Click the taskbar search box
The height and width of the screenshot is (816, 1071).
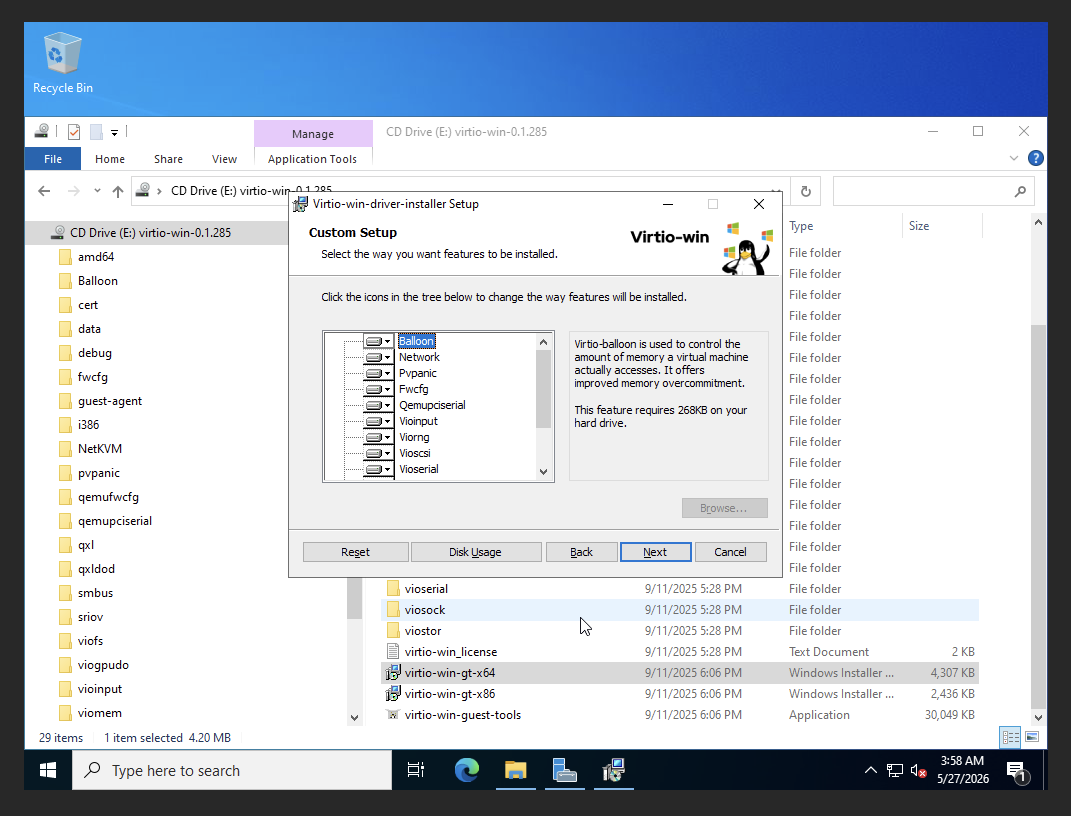pyautogui.click(x=232, y=770)
